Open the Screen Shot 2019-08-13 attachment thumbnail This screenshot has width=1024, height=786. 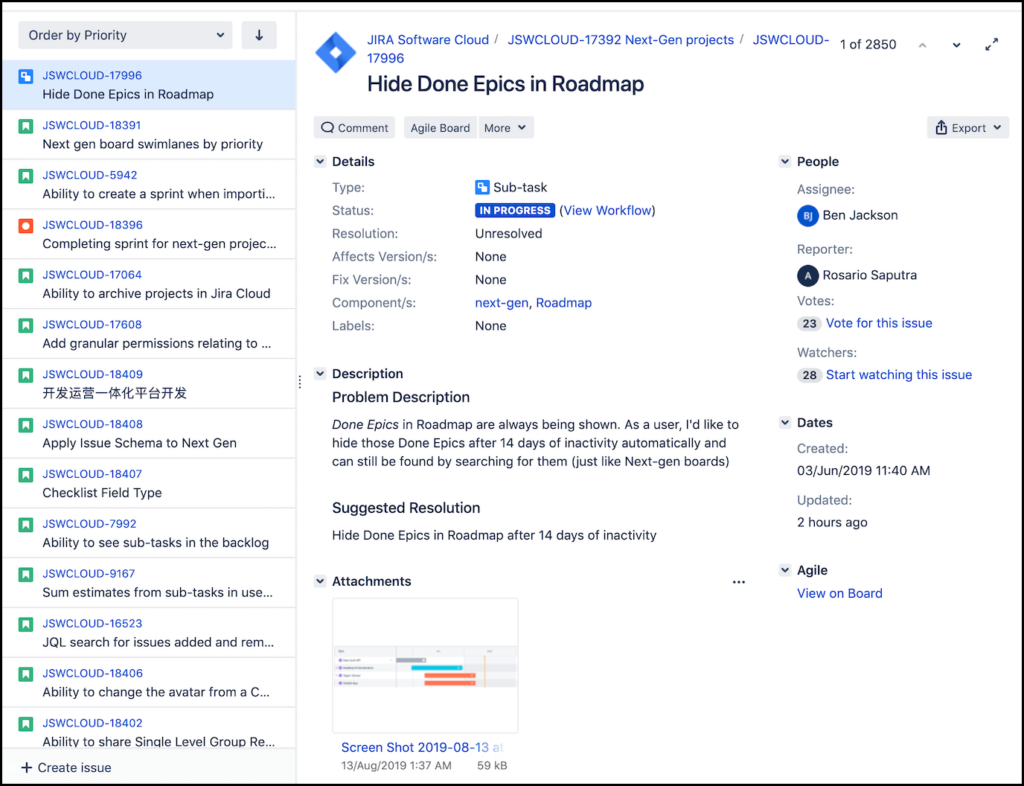point(424,666)
